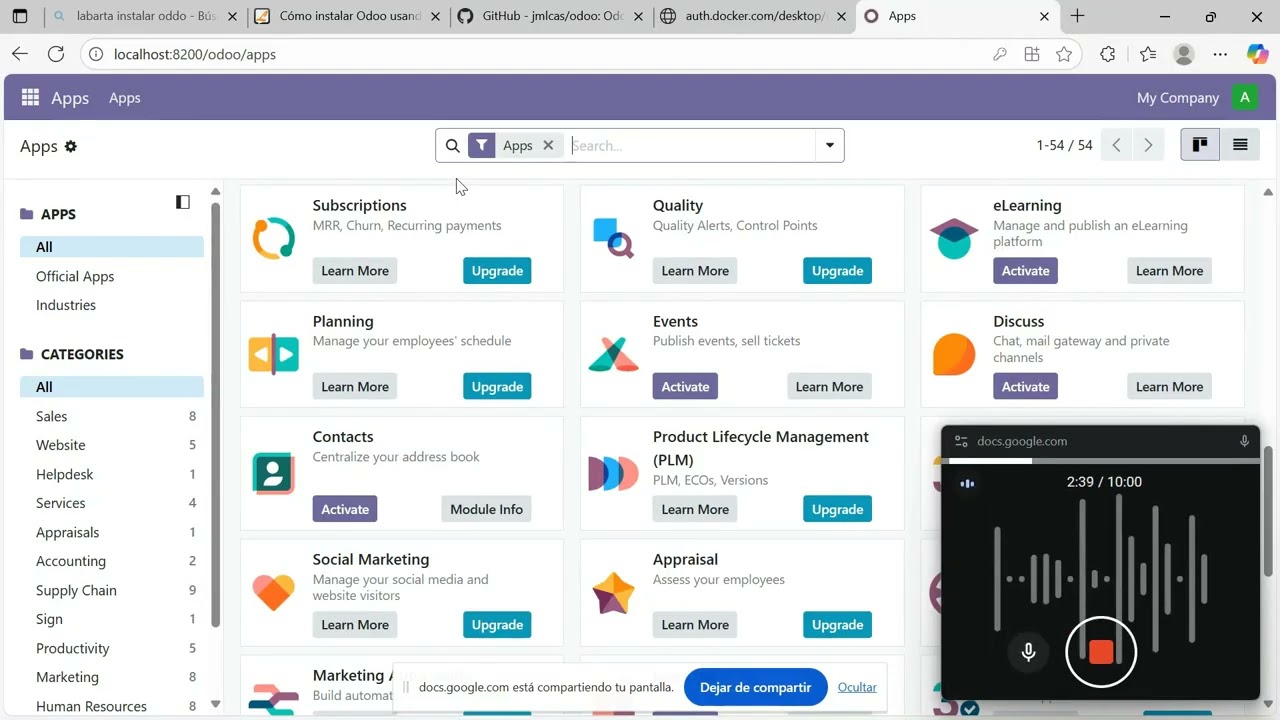Select Industries in sidebar
This screenshot has height=720, width=1280.
pyautogui.click(x=66, y=305)
